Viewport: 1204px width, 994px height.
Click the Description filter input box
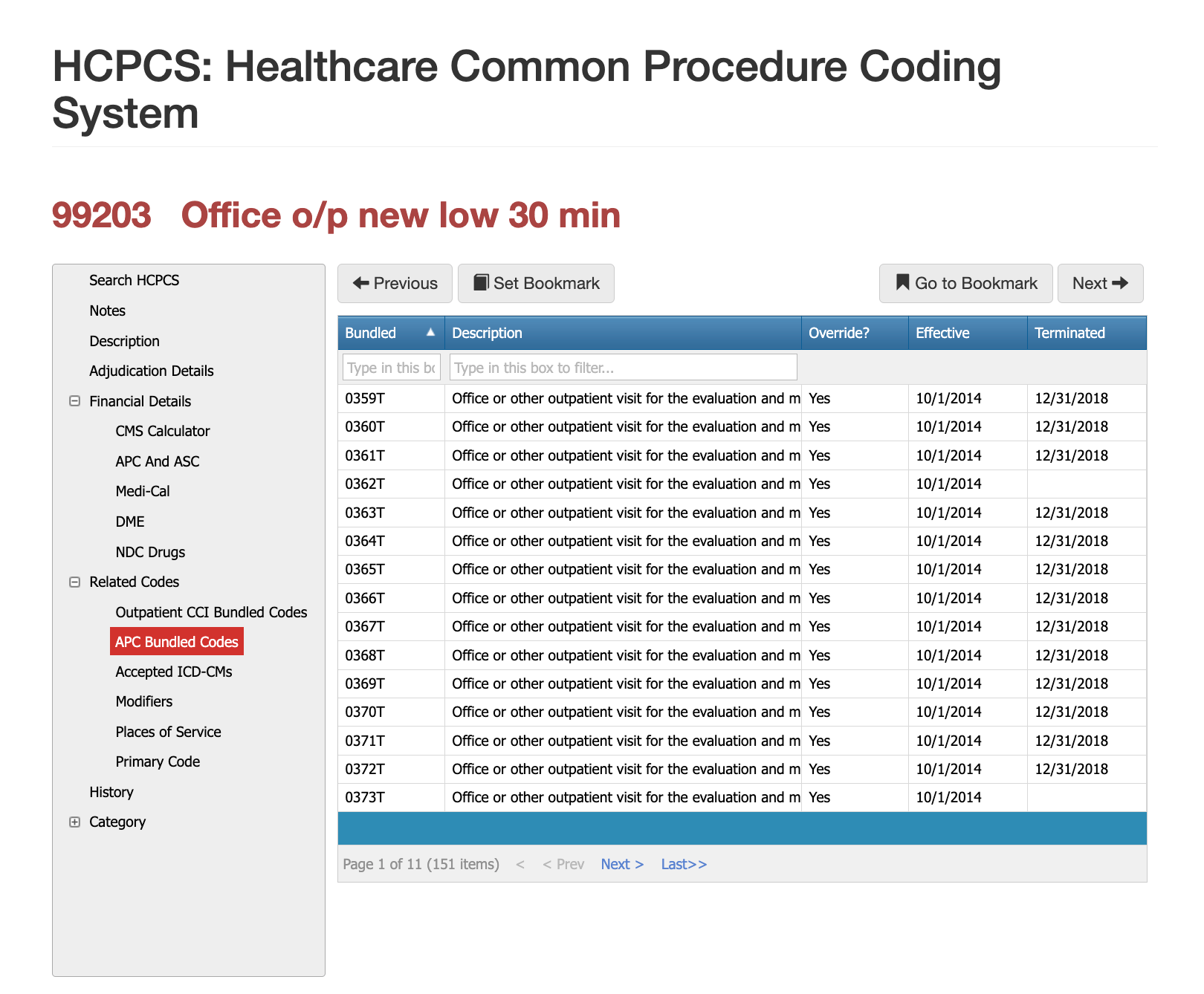623,367
